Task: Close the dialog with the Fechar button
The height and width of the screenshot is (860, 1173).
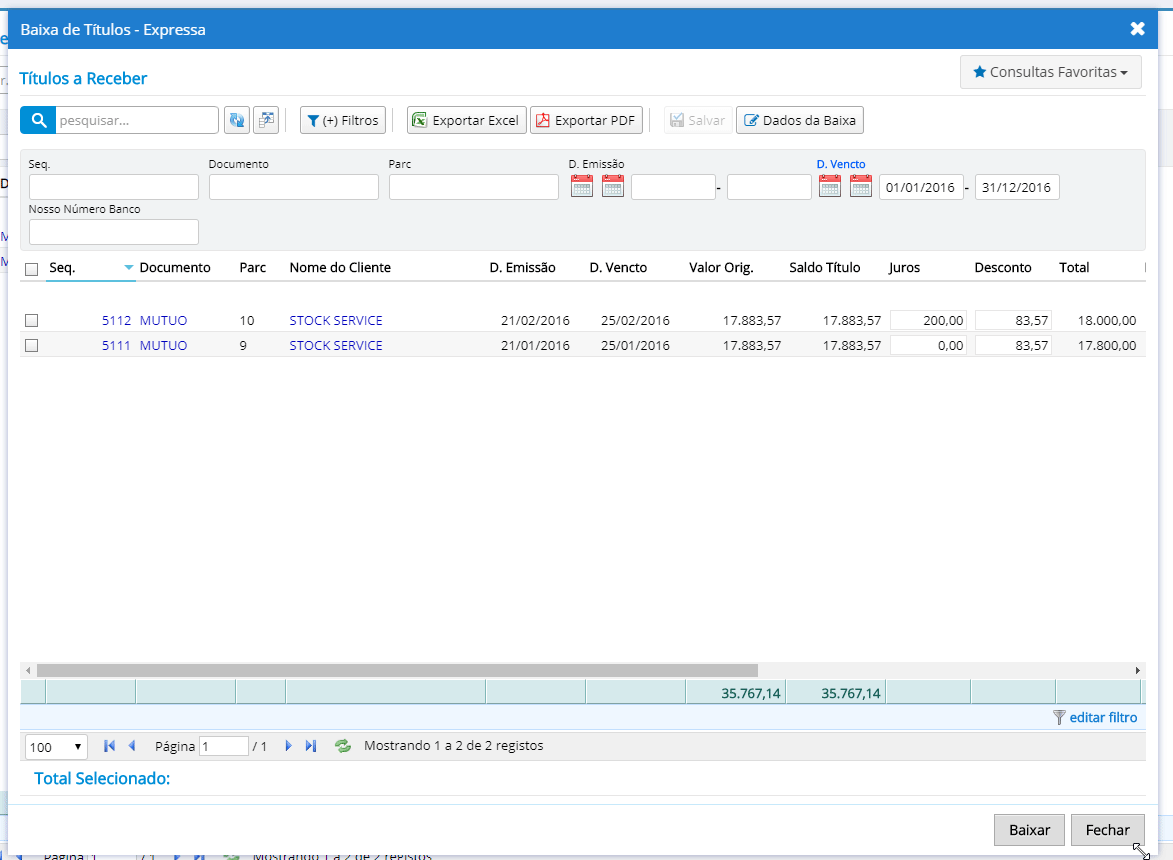Action: pos(1107,829)
